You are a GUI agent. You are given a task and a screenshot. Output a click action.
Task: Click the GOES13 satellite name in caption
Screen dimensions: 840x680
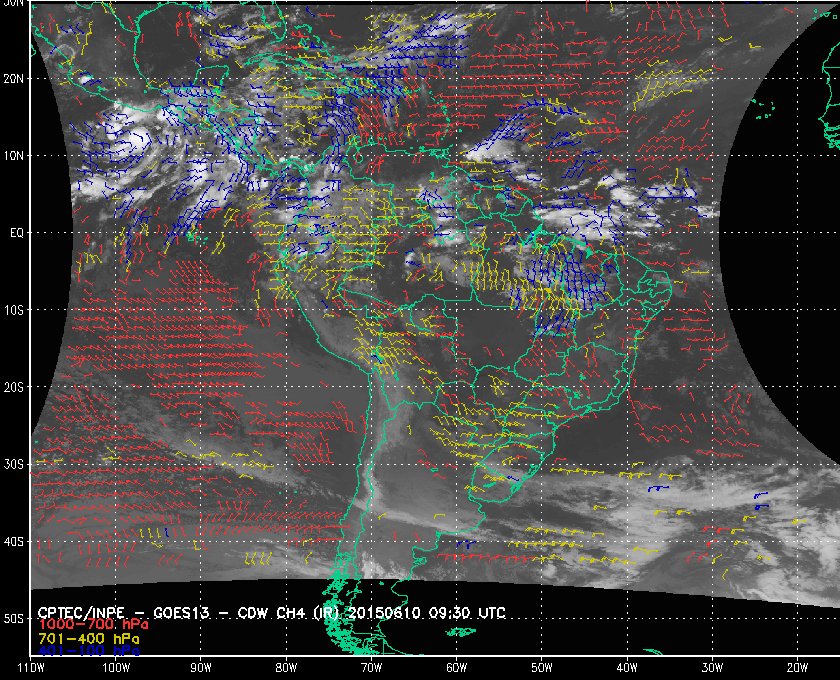pos(181,613)
